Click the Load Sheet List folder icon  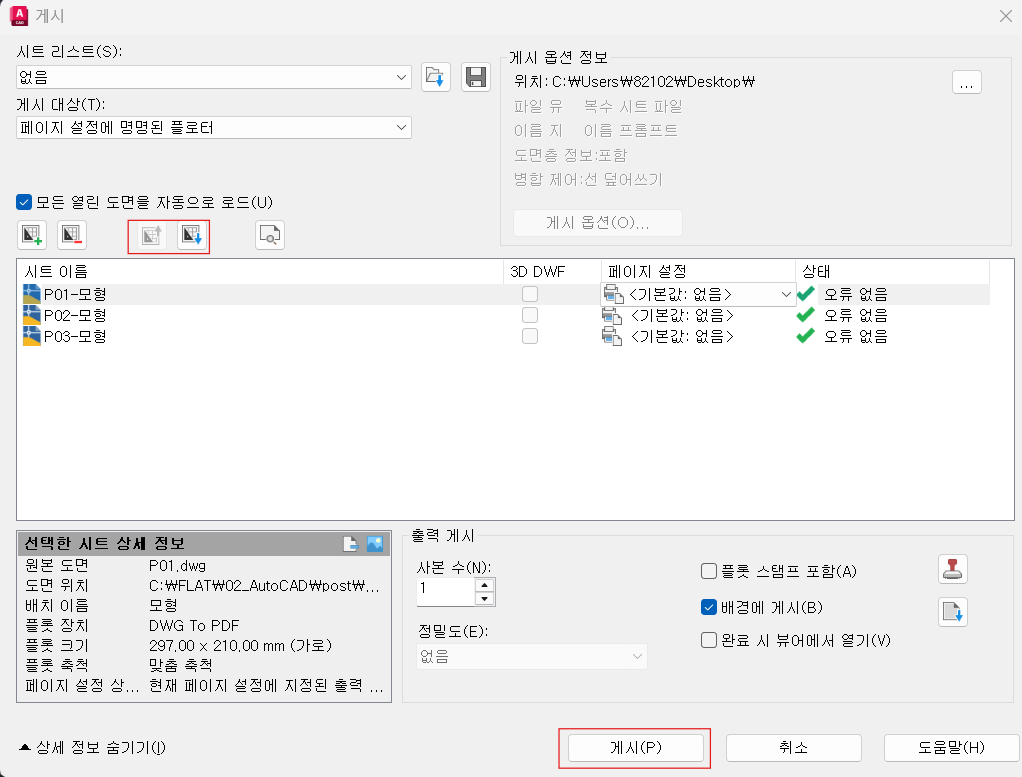click(x=435, y=77)
